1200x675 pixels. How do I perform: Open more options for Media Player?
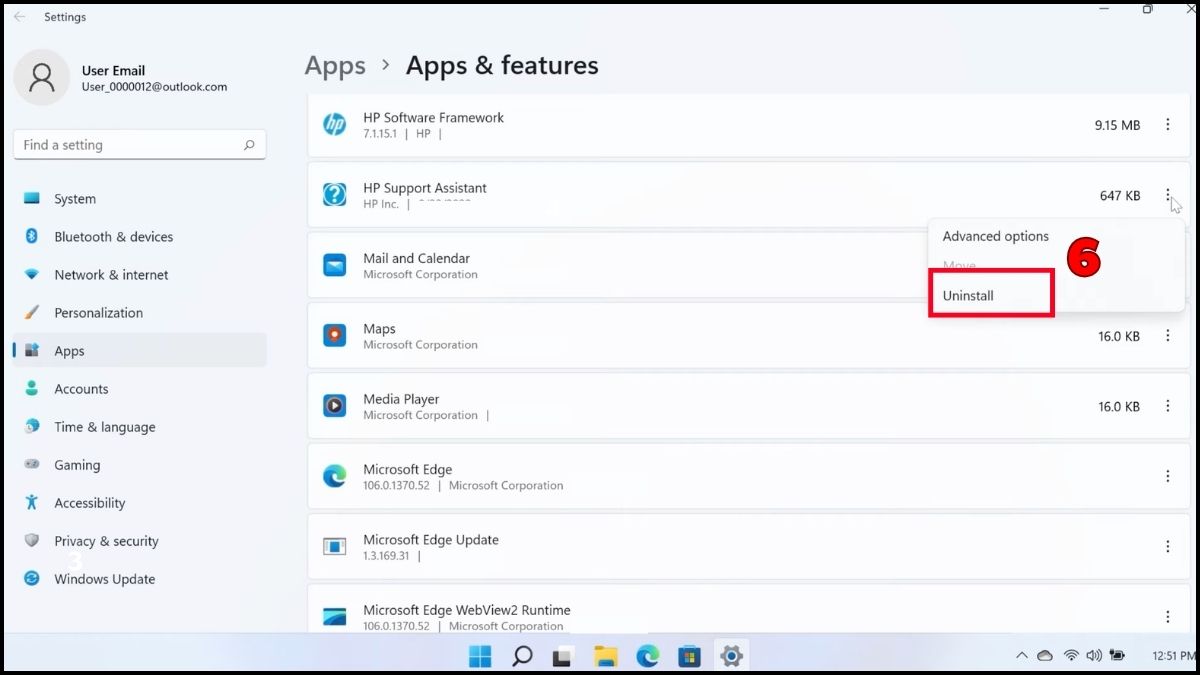pyautogui.click(x=1167, y=406)
